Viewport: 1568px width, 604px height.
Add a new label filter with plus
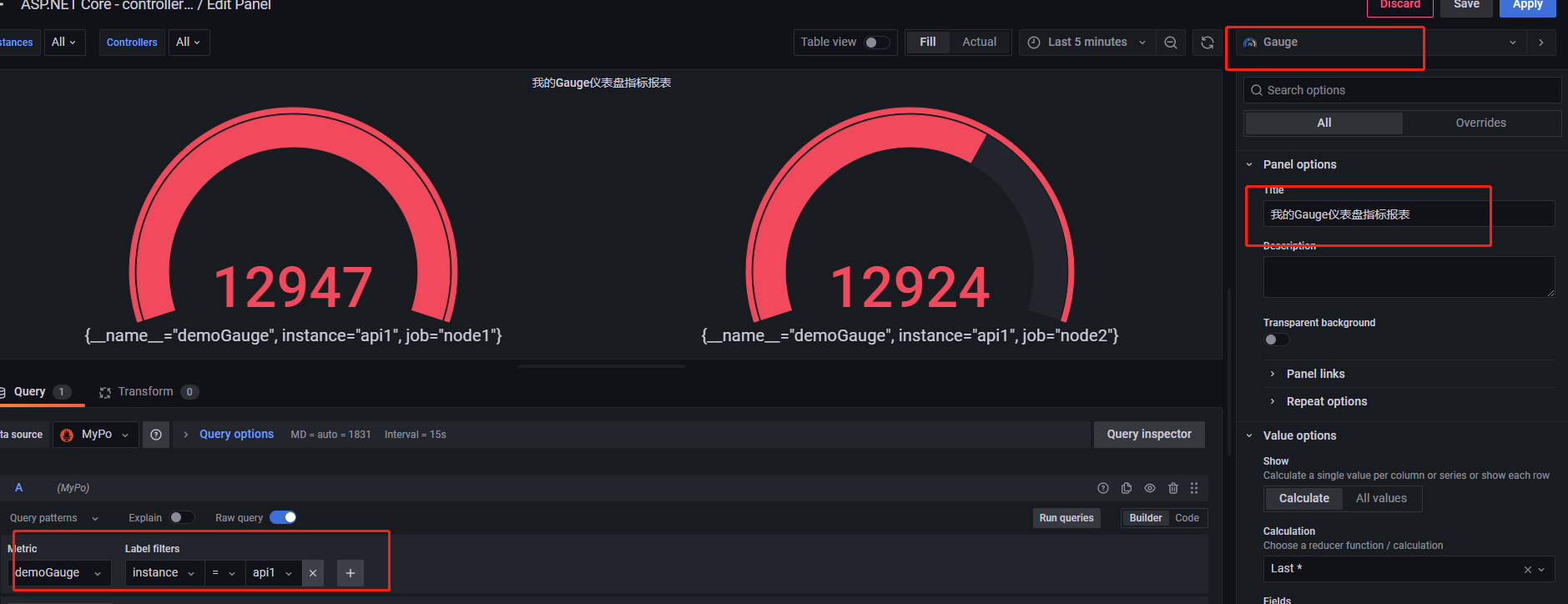point(350,573)
